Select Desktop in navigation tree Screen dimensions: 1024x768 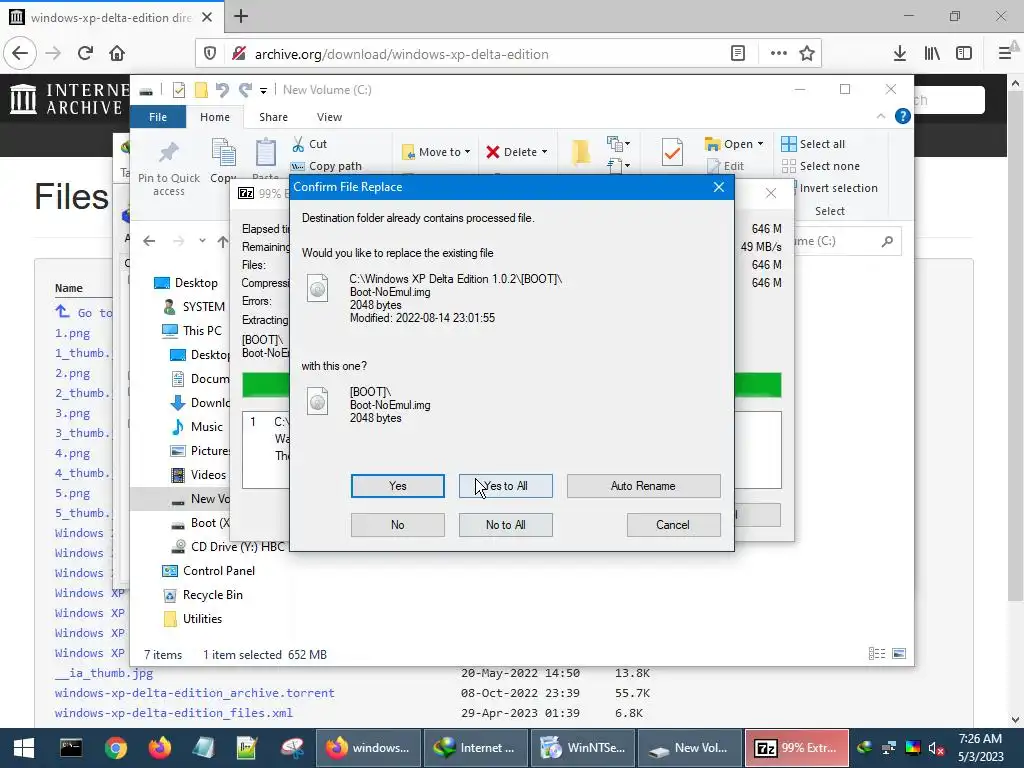click(x=185, y=283)
